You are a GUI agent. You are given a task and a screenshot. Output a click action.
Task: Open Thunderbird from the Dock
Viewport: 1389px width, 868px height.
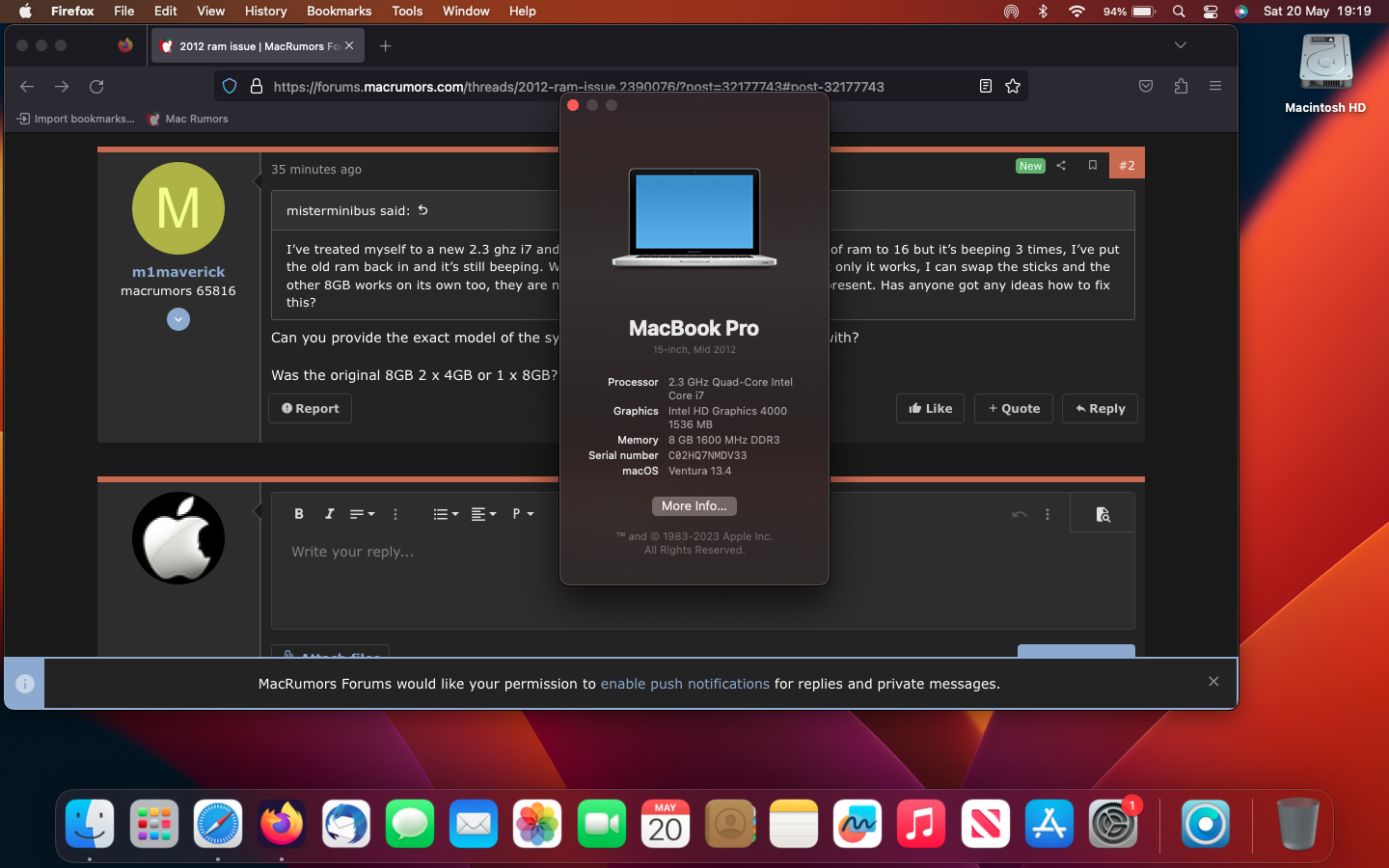[346, 825]
